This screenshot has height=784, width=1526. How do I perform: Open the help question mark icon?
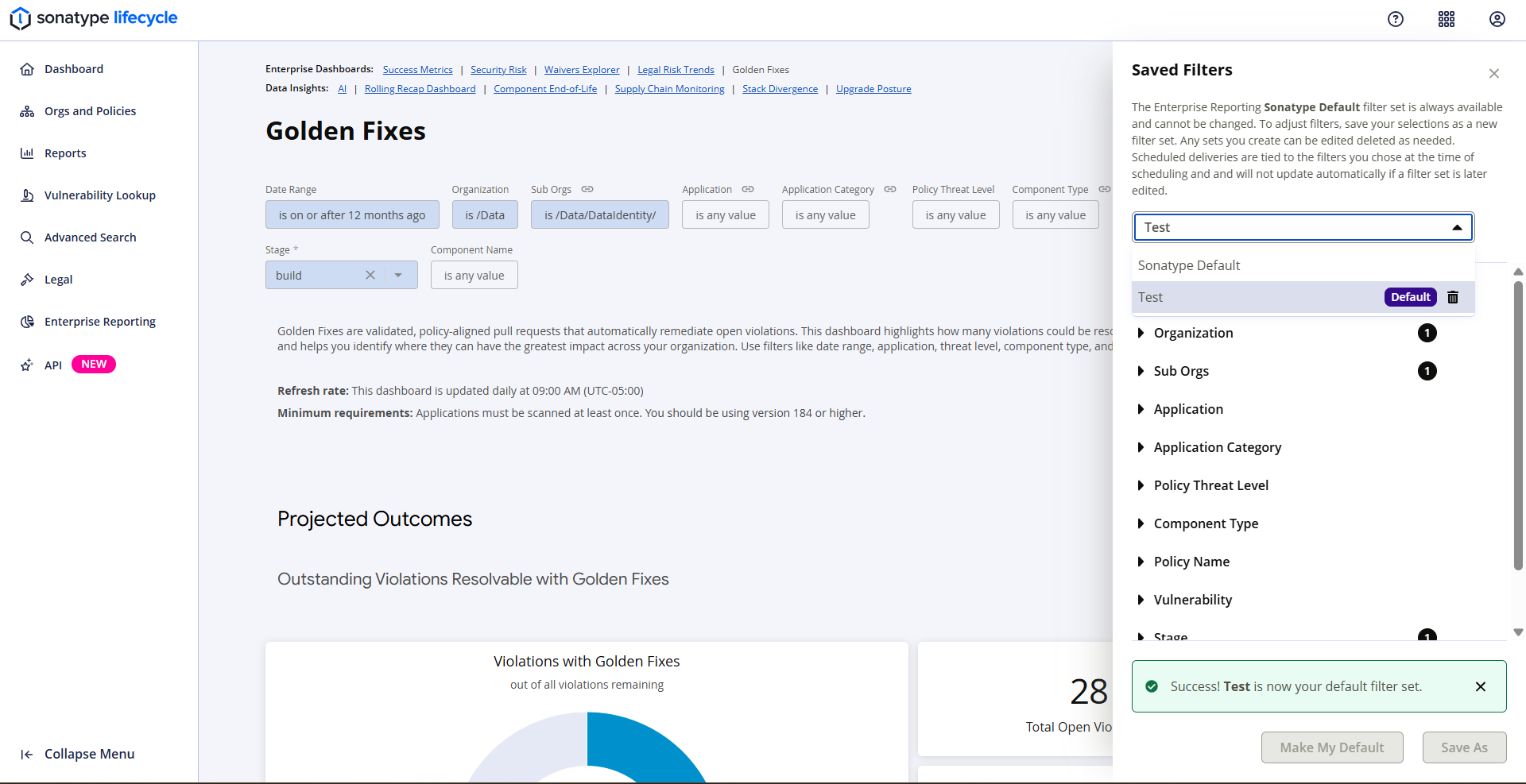1396,19
